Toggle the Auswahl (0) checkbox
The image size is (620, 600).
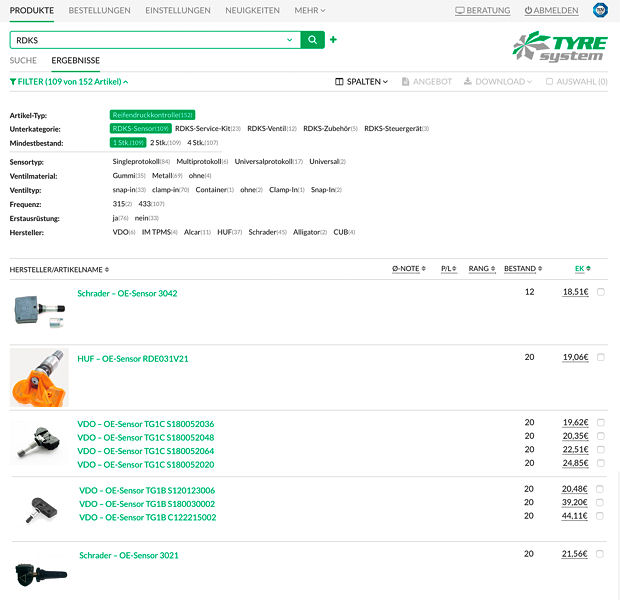point(549,81)
